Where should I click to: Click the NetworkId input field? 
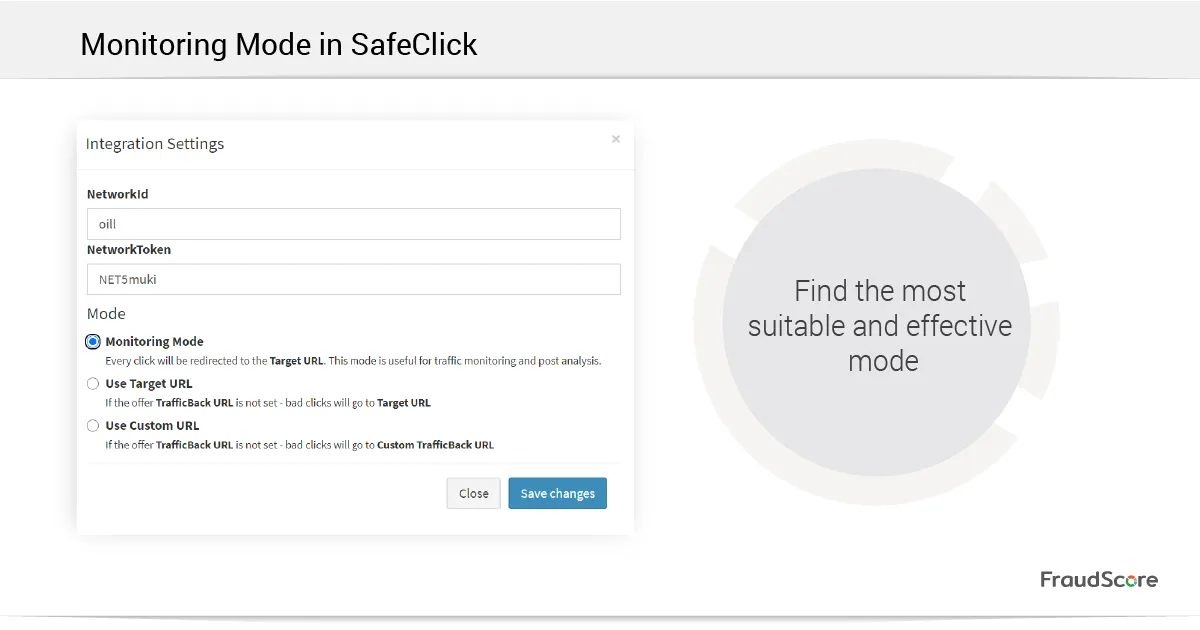(x=353, y=224)
